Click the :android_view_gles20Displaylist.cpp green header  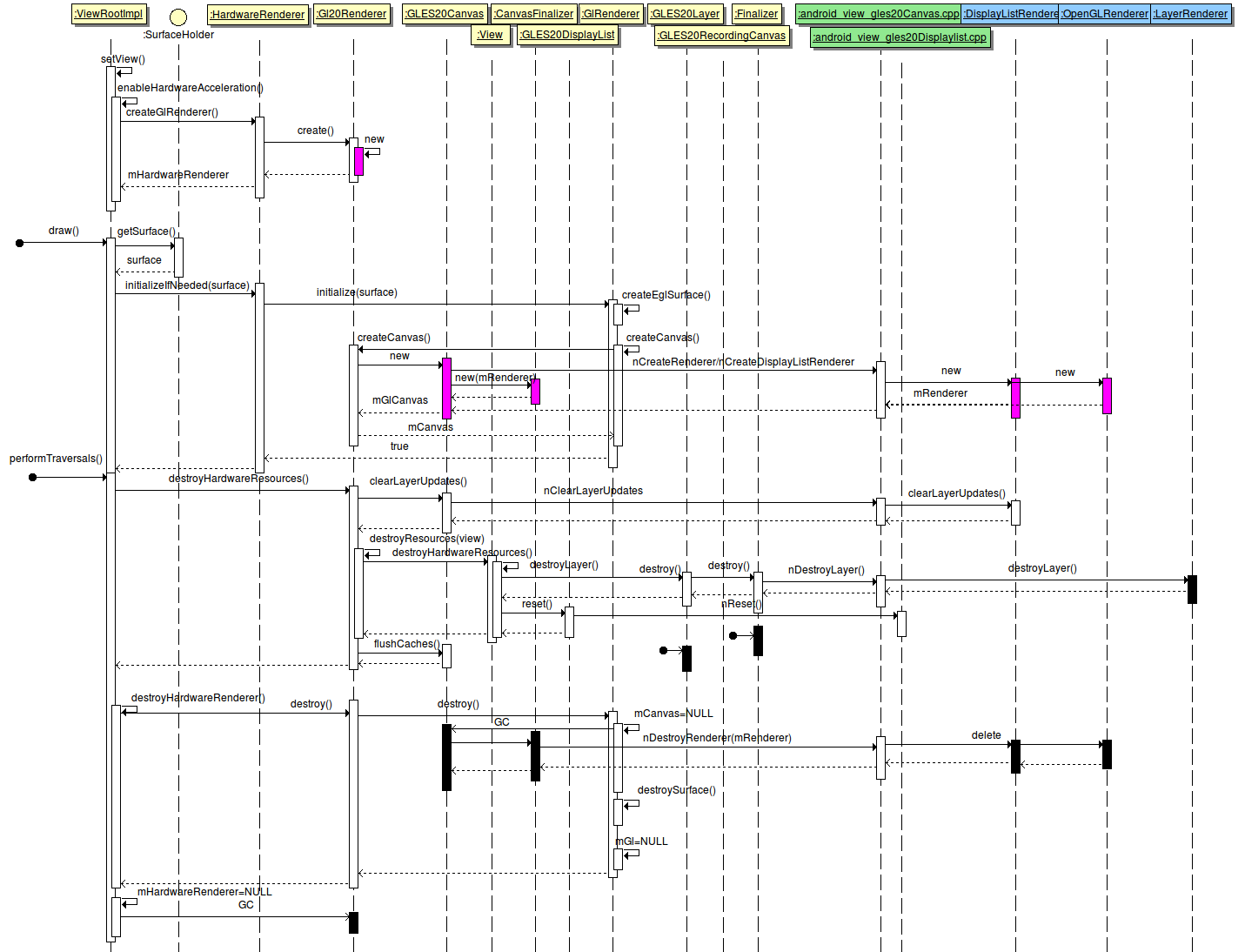click(x=900, y=37)
